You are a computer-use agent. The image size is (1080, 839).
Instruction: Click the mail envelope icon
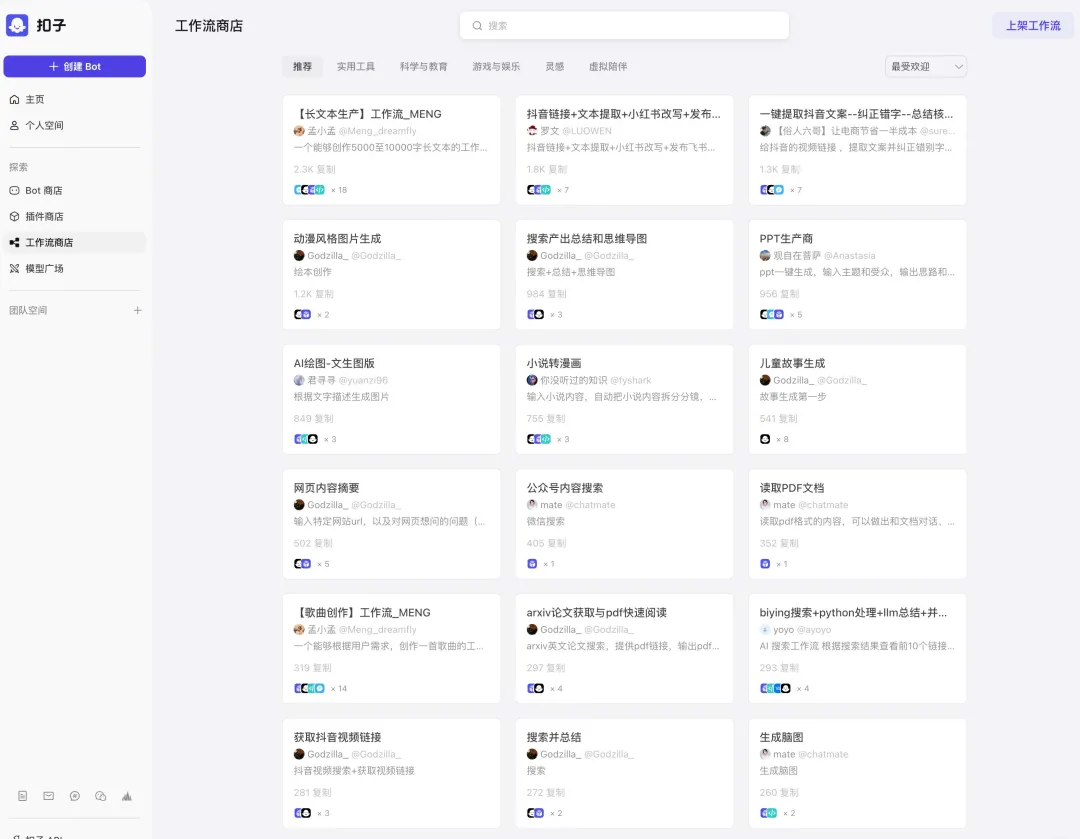[49, 796]
